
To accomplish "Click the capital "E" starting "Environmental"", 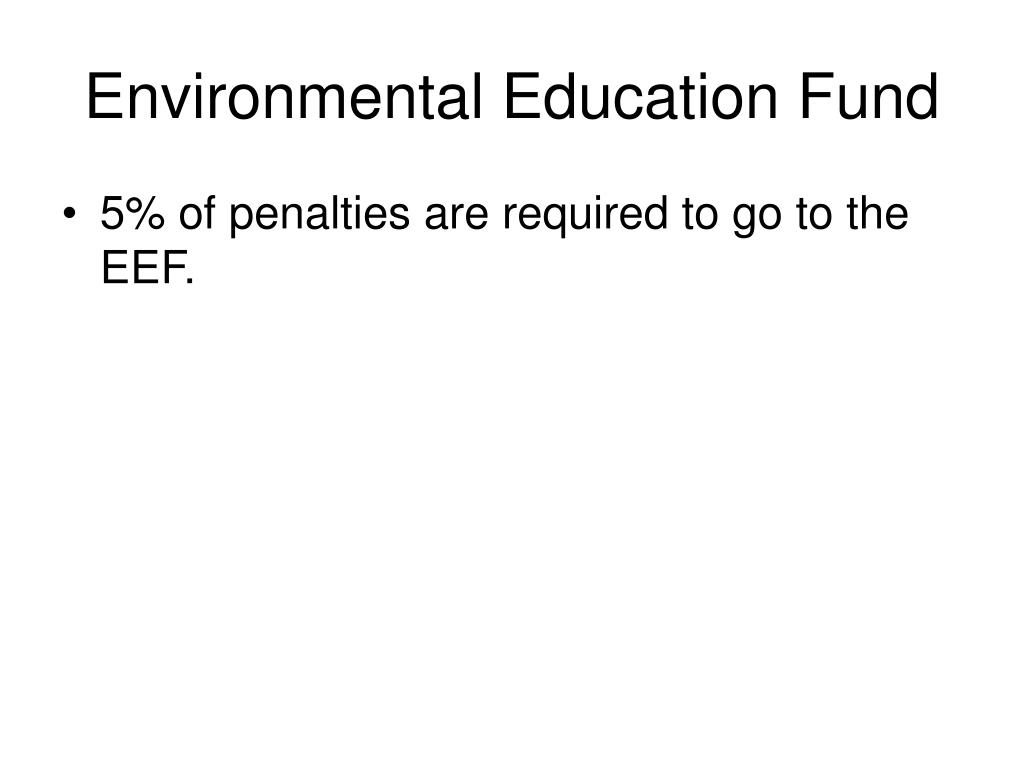I will coord(103,97).
